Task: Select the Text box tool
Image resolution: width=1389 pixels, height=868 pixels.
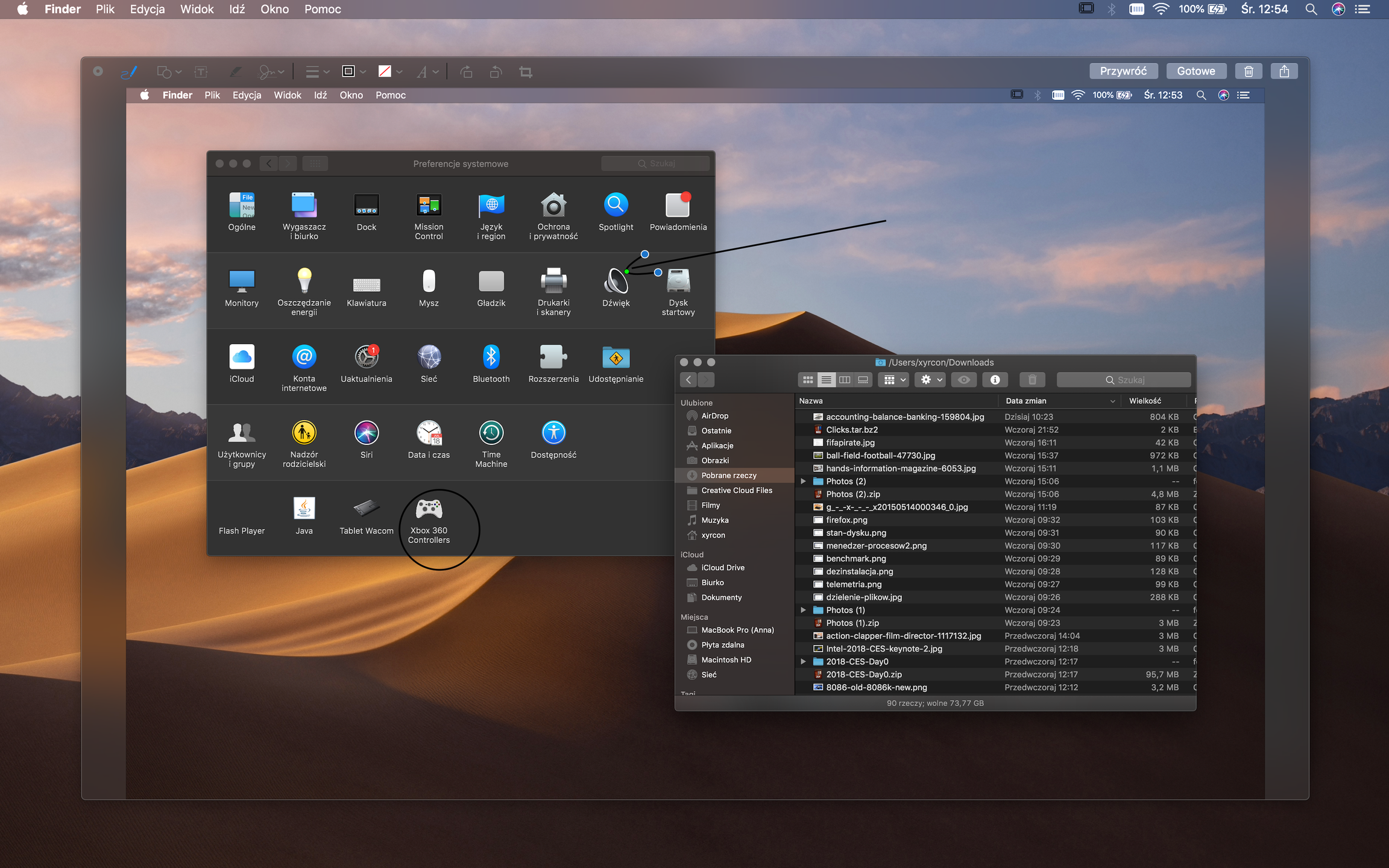Action: [x=201, y=72]
